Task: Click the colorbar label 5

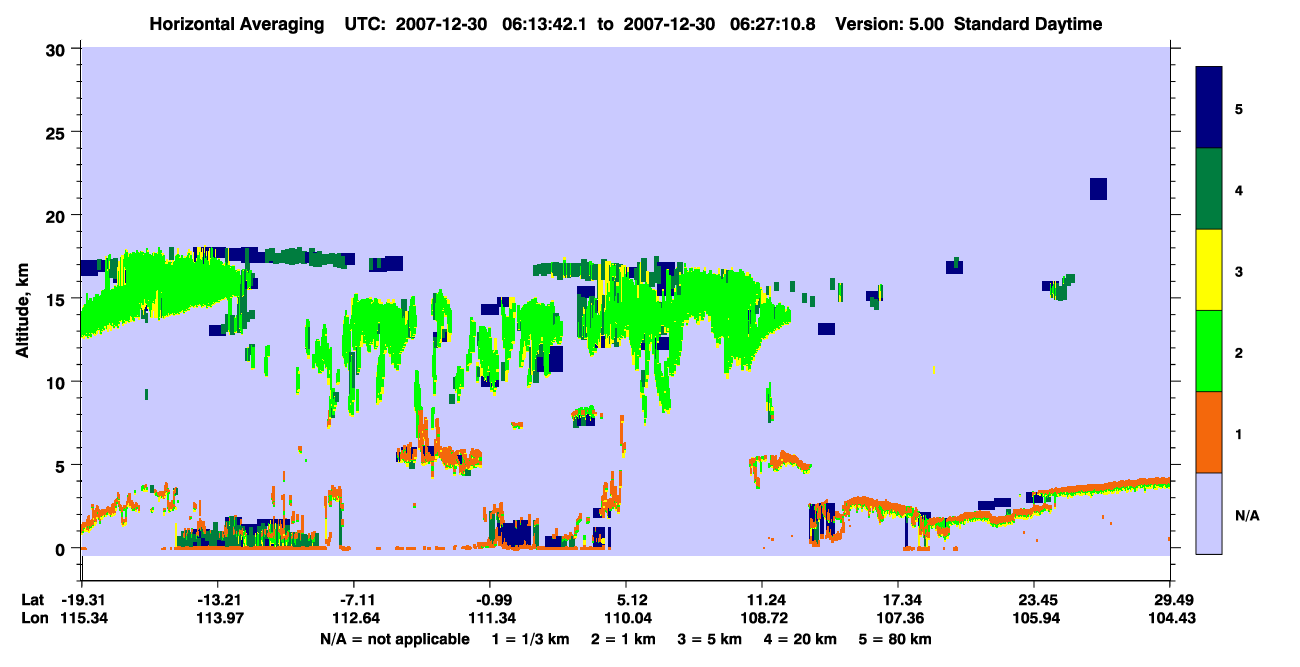Action: (1239, 108)
